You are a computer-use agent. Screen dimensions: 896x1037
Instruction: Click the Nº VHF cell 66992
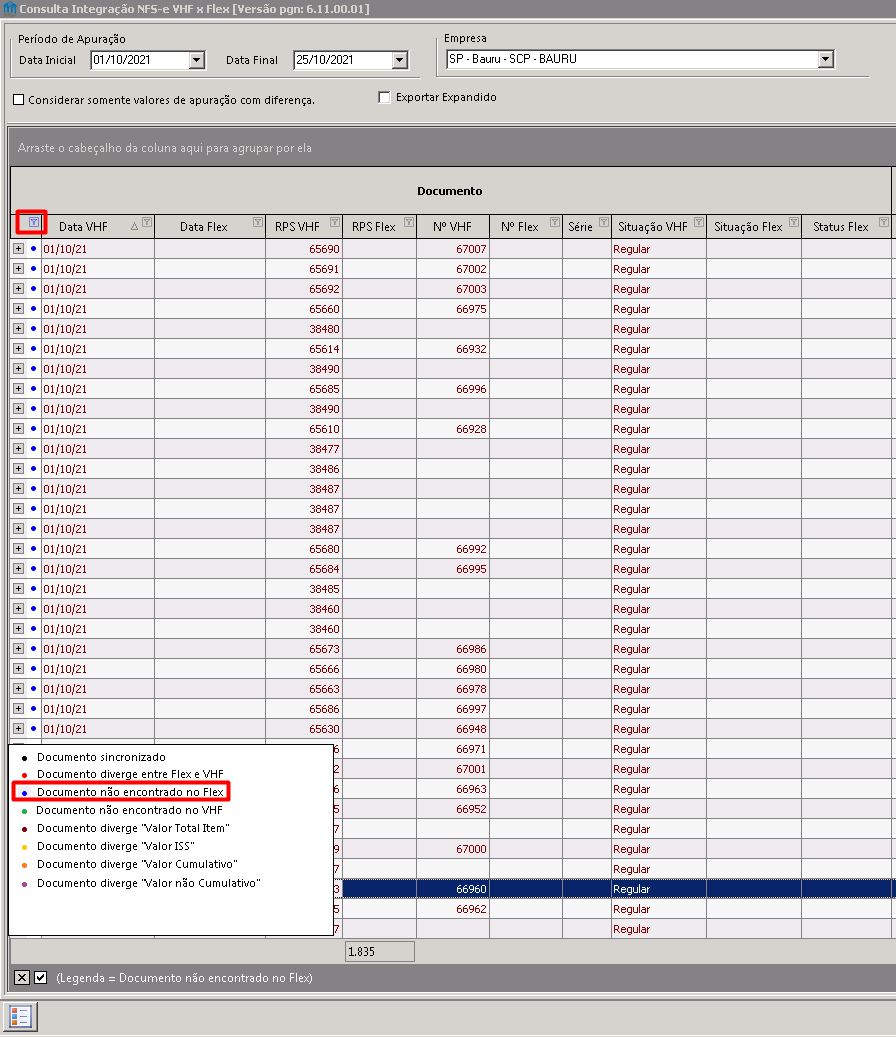pos(453,549)
